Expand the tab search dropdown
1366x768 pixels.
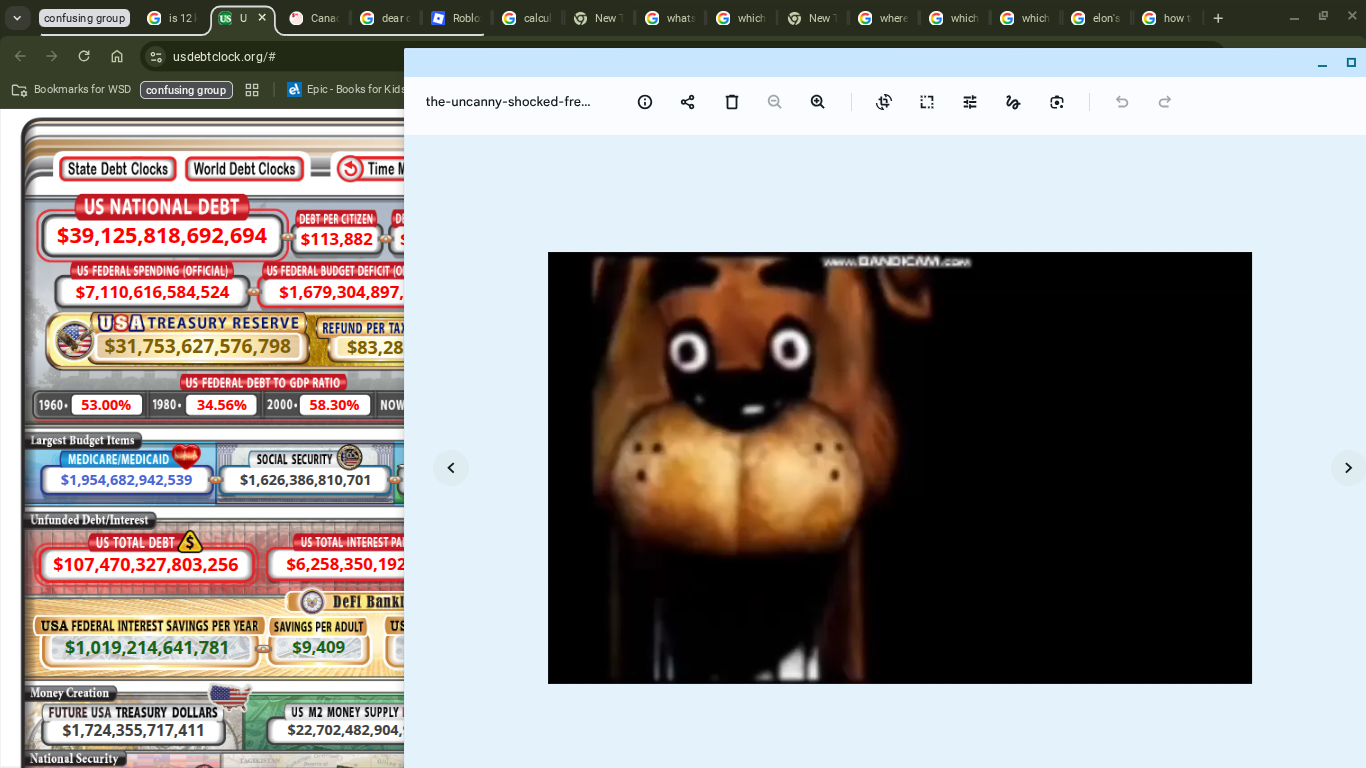tap(17, 18)
